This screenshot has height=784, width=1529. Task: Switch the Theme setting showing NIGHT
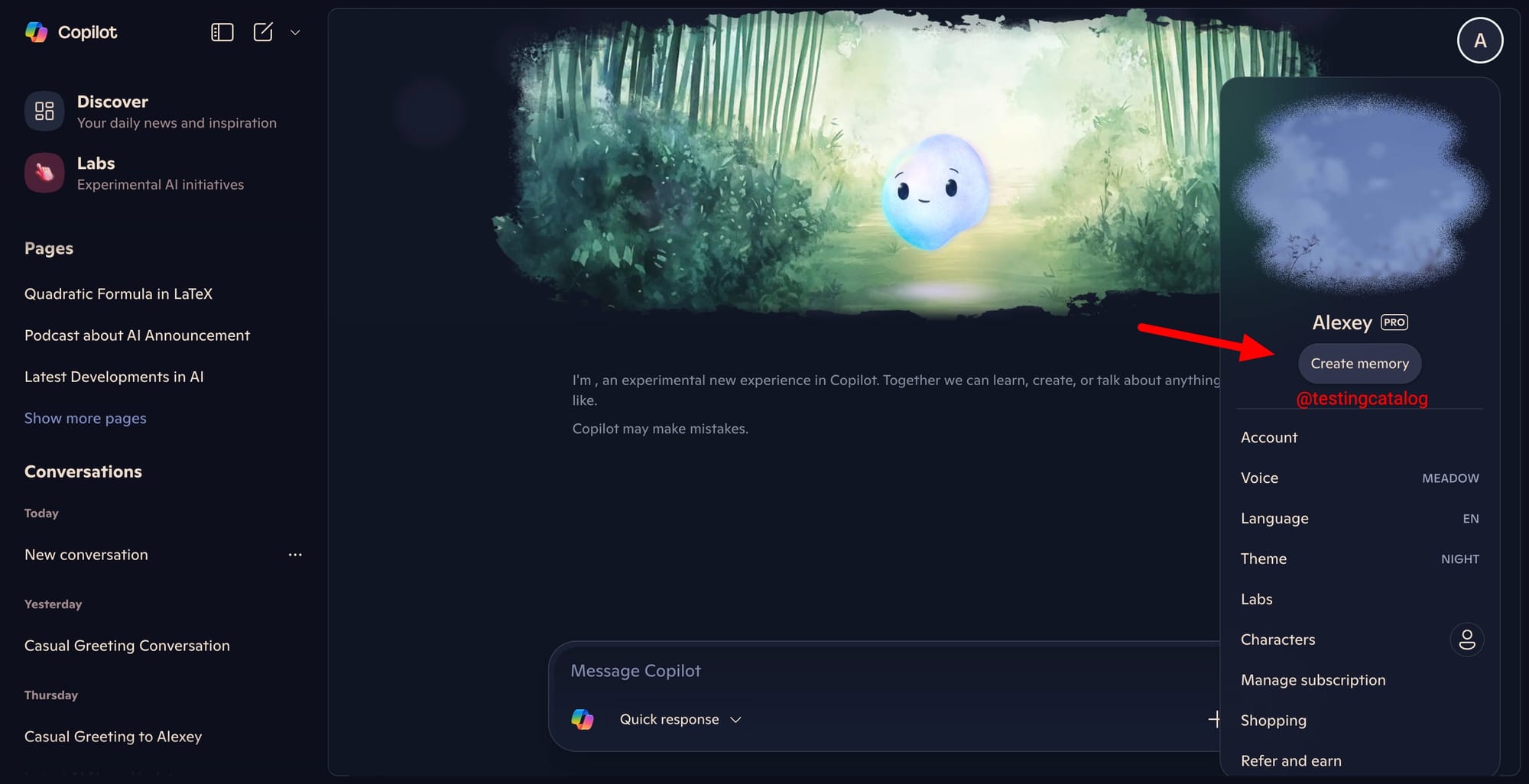1359,559
